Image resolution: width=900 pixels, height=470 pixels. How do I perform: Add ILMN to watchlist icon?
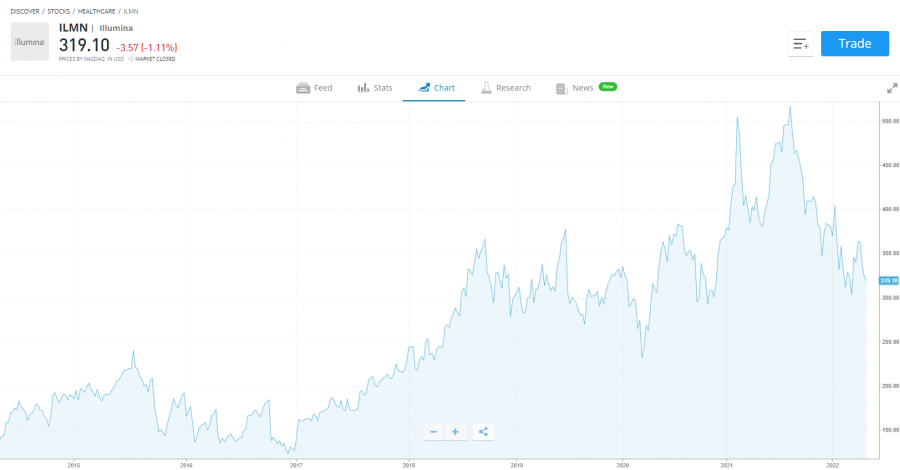(800, 44)
